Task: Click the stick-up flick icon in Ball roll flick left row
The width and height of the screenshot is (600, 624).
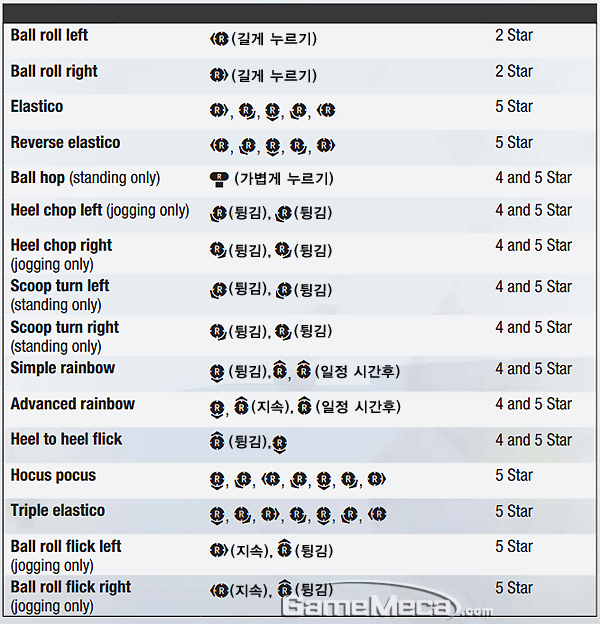Action: point(284,548)
